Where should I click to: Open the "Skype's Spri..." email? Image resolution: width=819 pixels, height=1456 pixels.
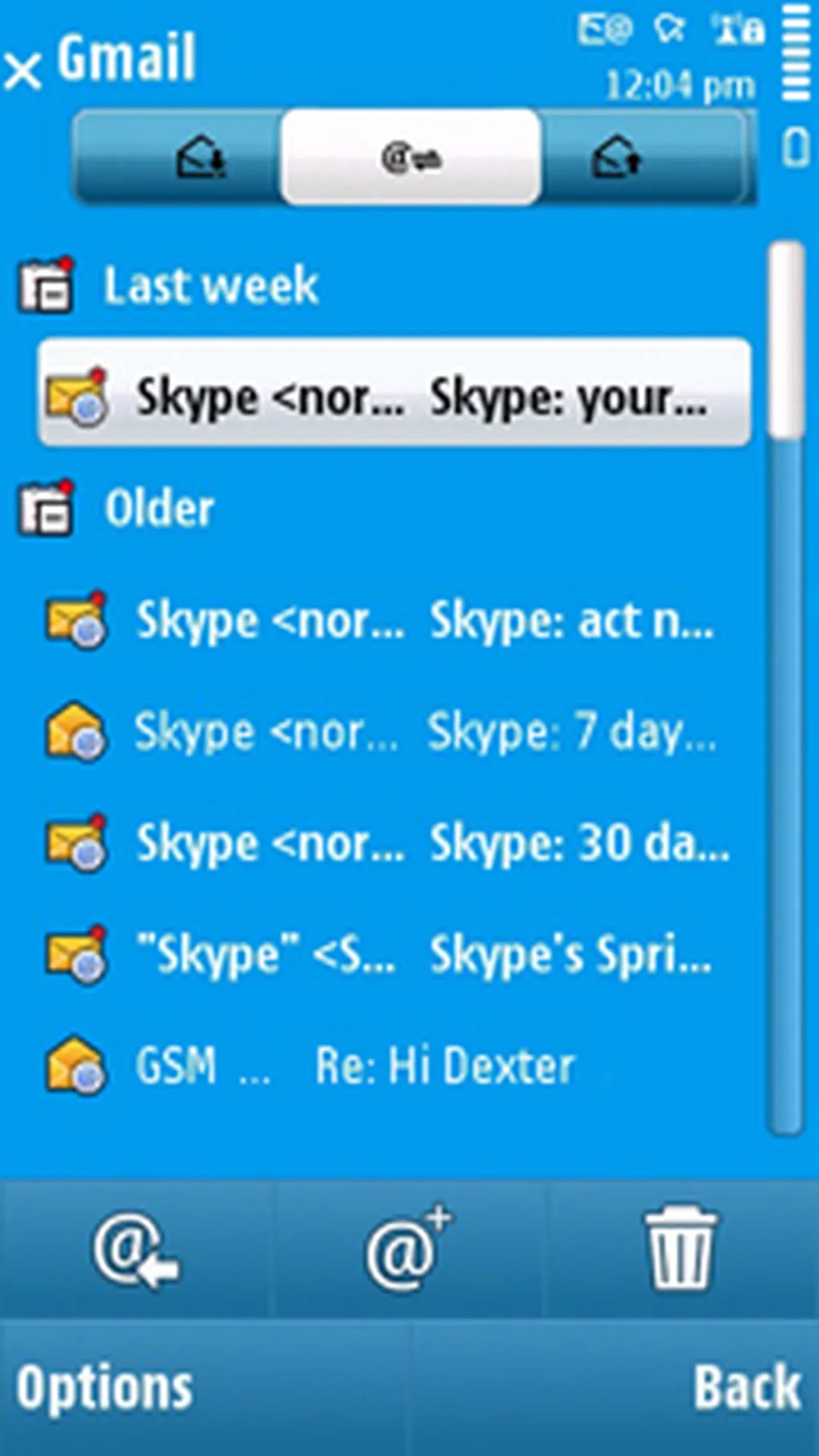[395, 954]
